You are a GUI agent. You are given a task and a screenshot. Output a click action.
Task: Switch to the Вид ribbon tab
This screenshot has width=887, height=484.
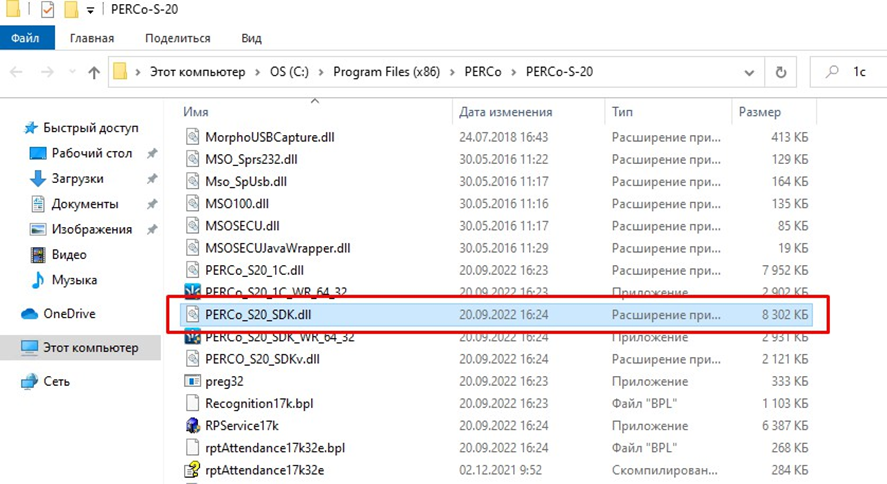coord(251,38)
